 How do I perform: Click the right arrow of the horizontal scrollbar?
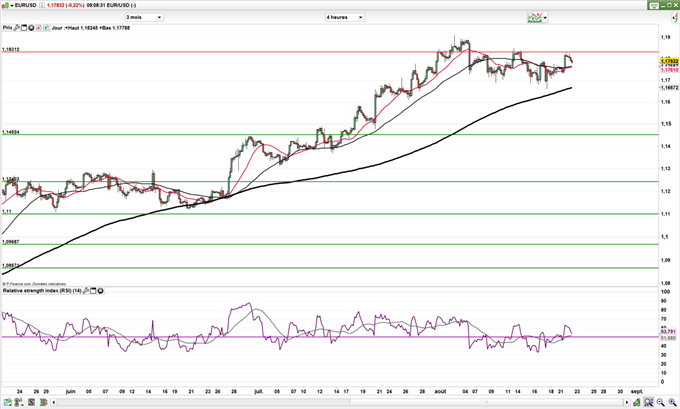[x=626, y=402]
